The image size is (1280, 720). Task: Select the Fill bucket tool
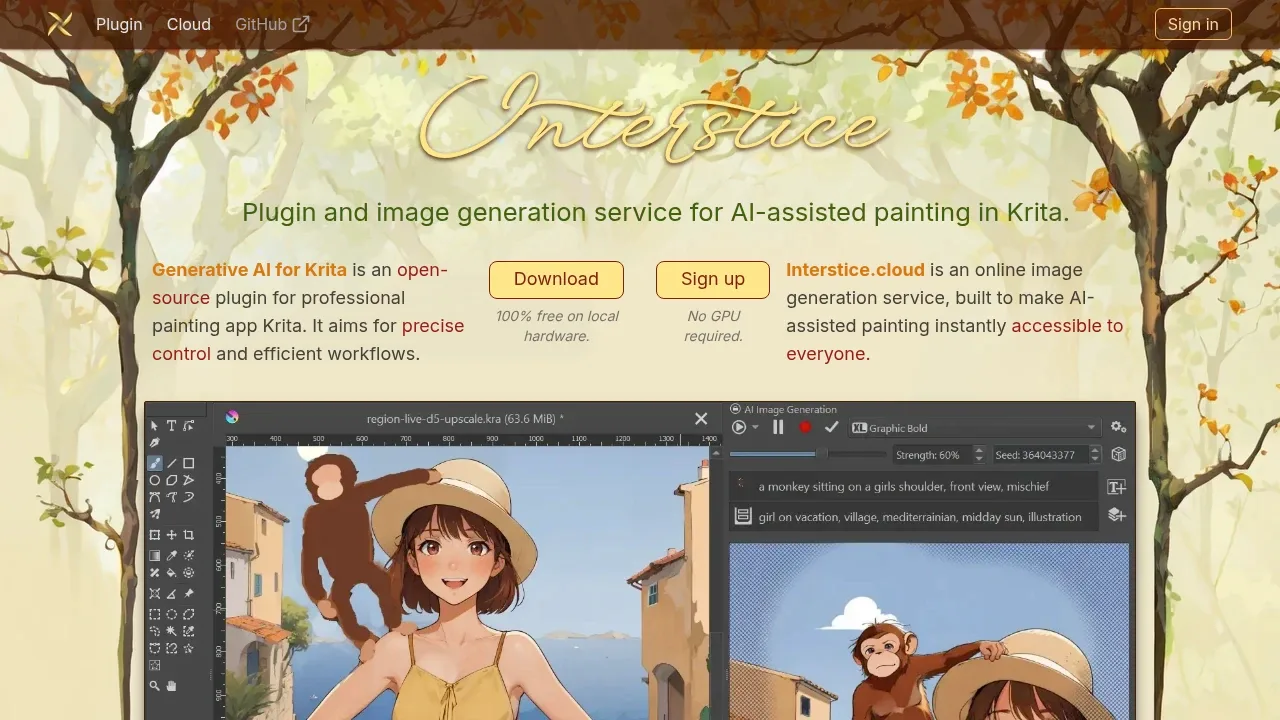tap(171, 572)
